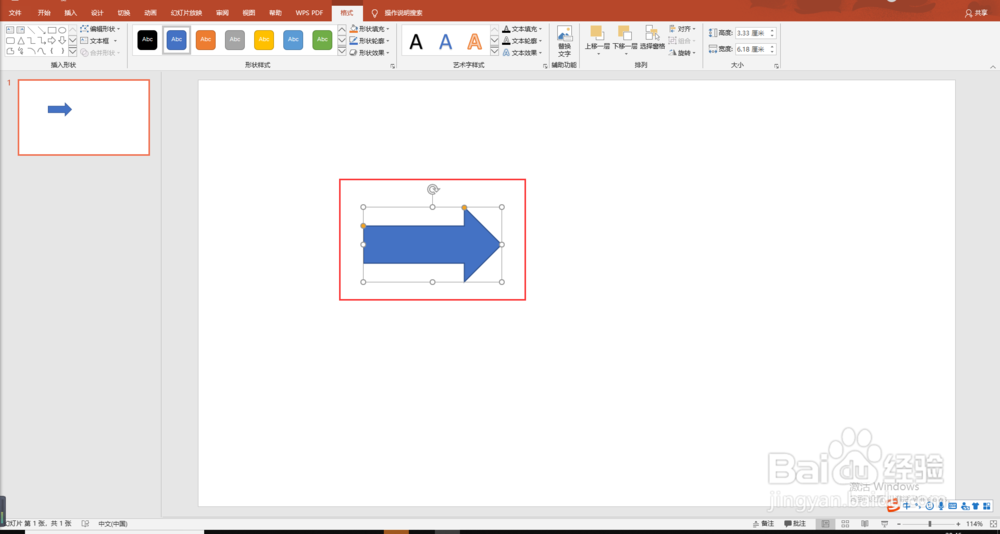Open size group dialog launcher
The width and height of the screenshot is (1000, 534).
(x=776, y=66)
